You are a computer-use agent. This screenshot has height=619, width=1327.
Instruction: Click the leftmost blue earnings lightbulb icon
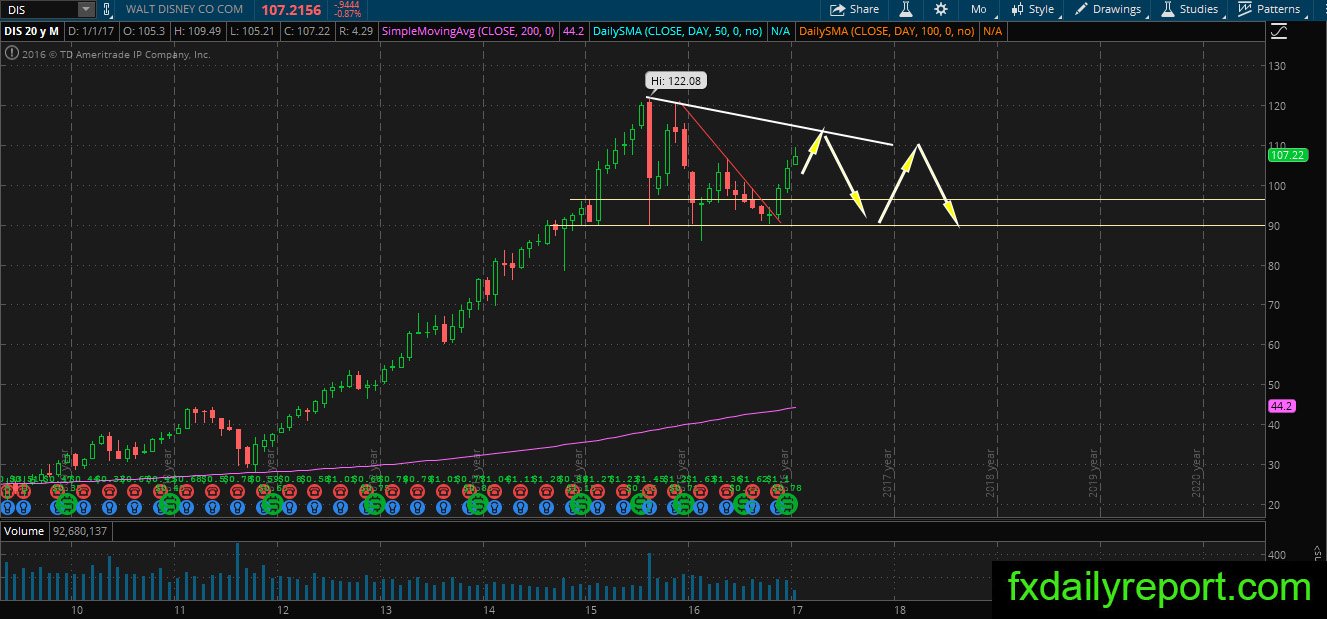(x=9, y=507)
